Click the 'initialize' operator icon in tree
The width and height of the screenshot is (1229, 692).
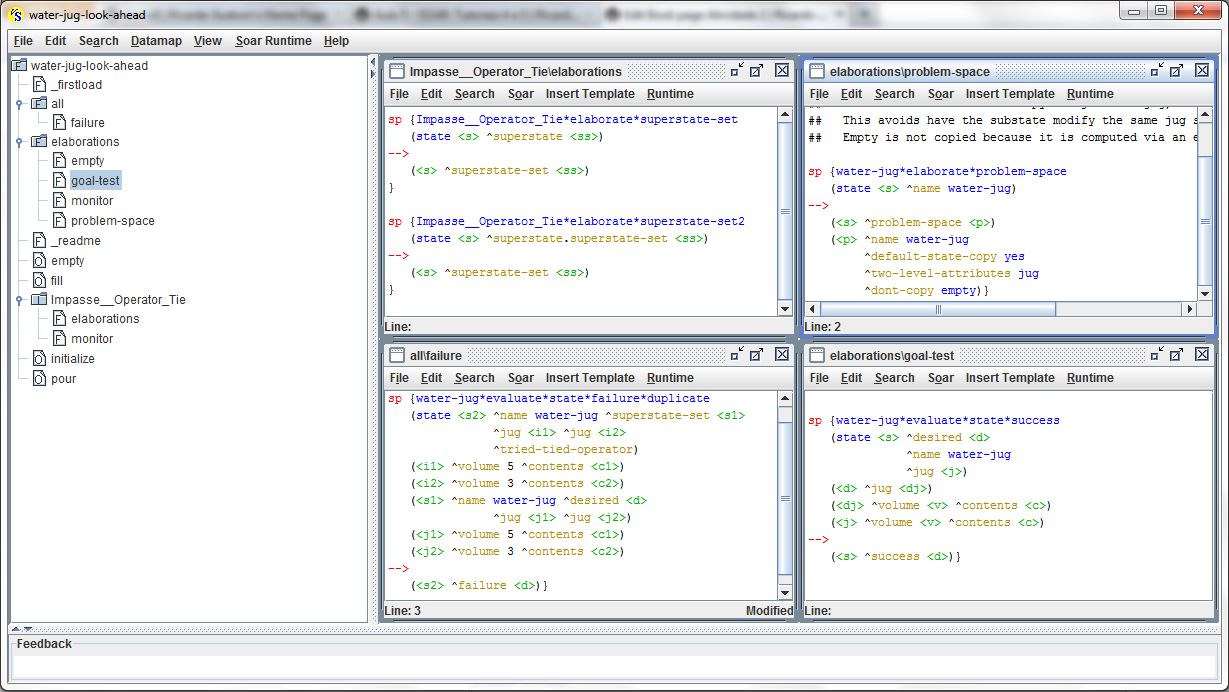[x=39, y=359]
